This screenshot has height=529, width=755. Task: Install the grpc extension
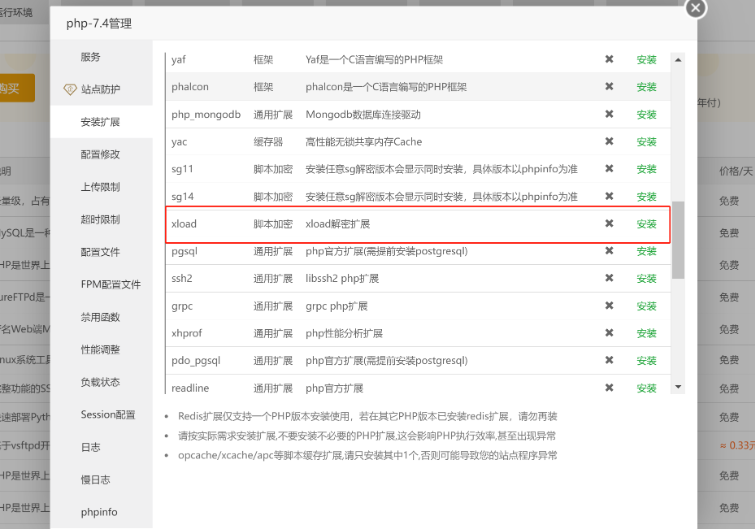646,306
